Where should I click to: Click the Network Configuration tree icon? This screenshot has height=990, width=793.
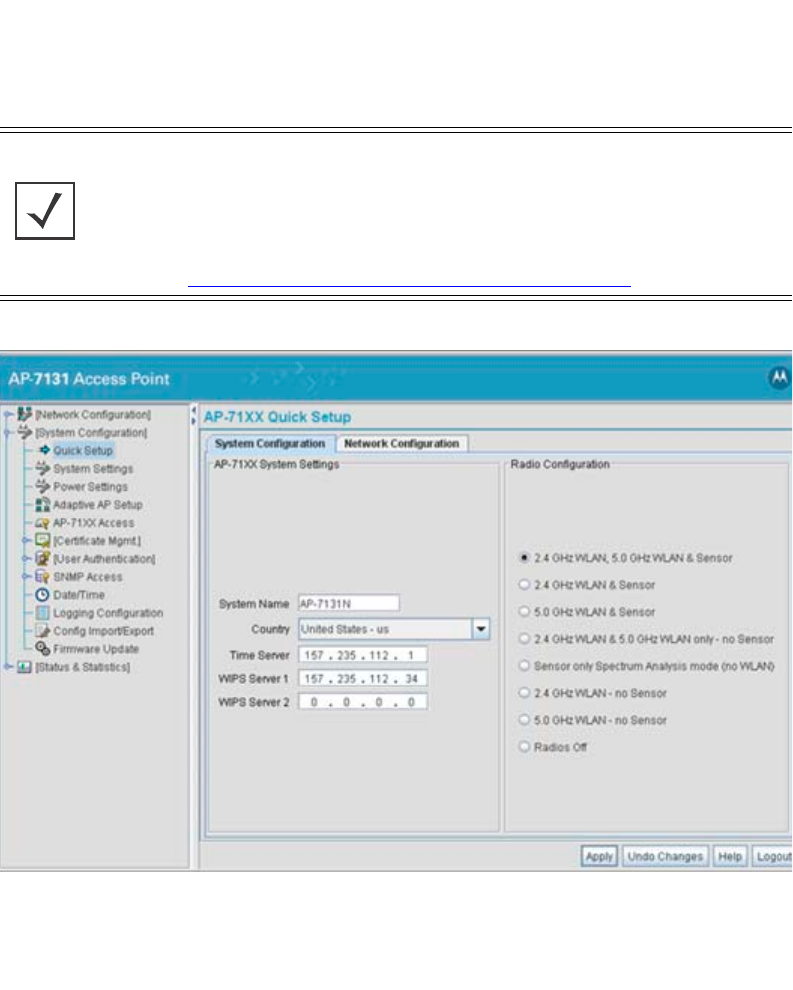pos(25,414)
